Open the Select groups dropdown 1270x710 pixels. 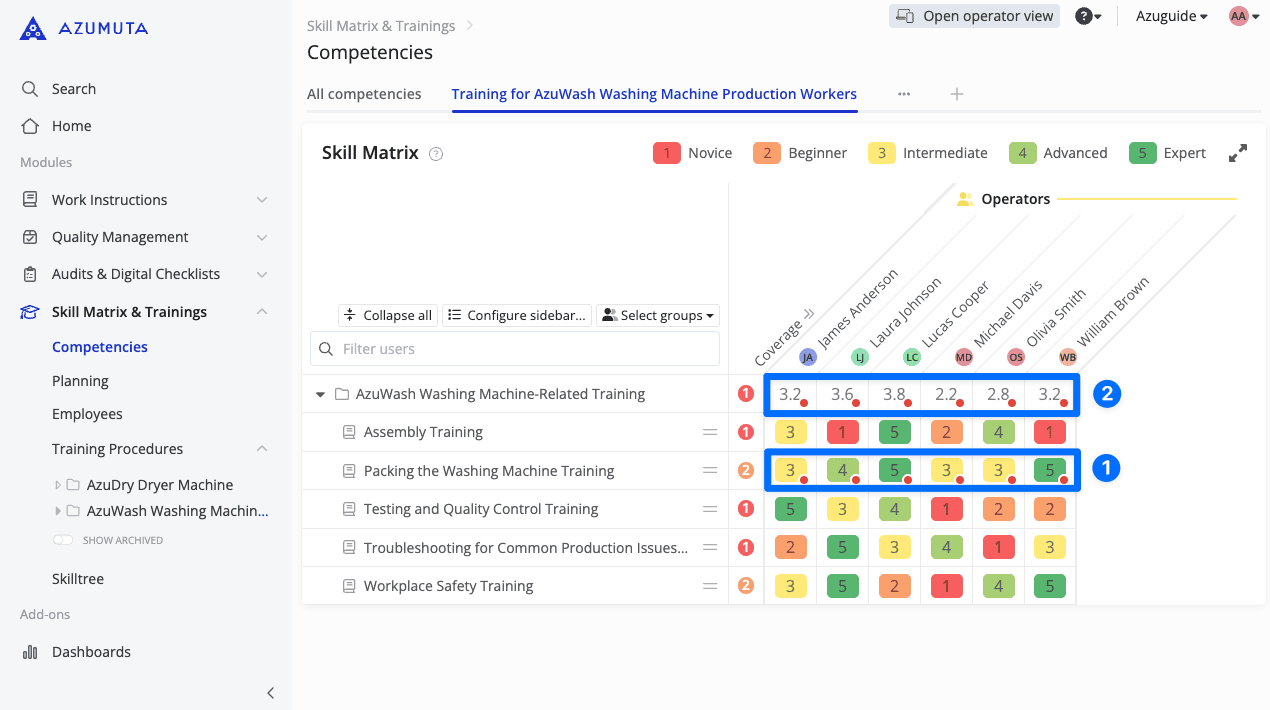tap(658, 315)
